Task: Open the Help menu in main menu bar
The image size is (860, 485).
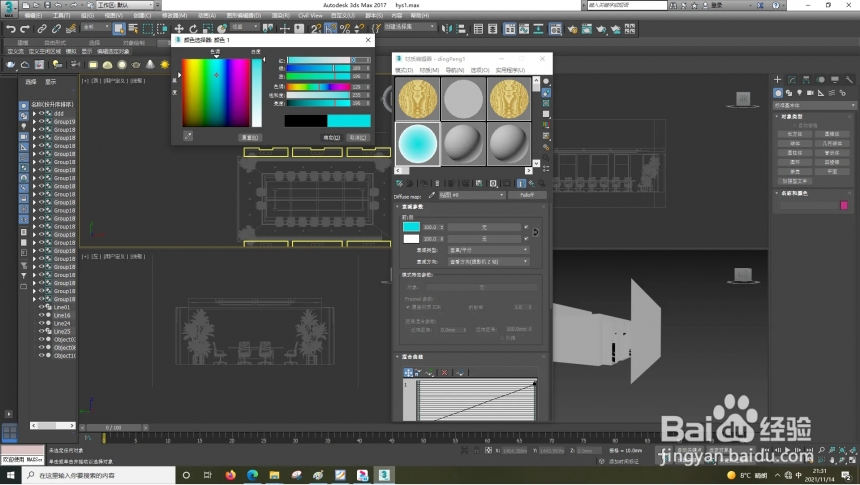Action: click(x=420, y=15)
